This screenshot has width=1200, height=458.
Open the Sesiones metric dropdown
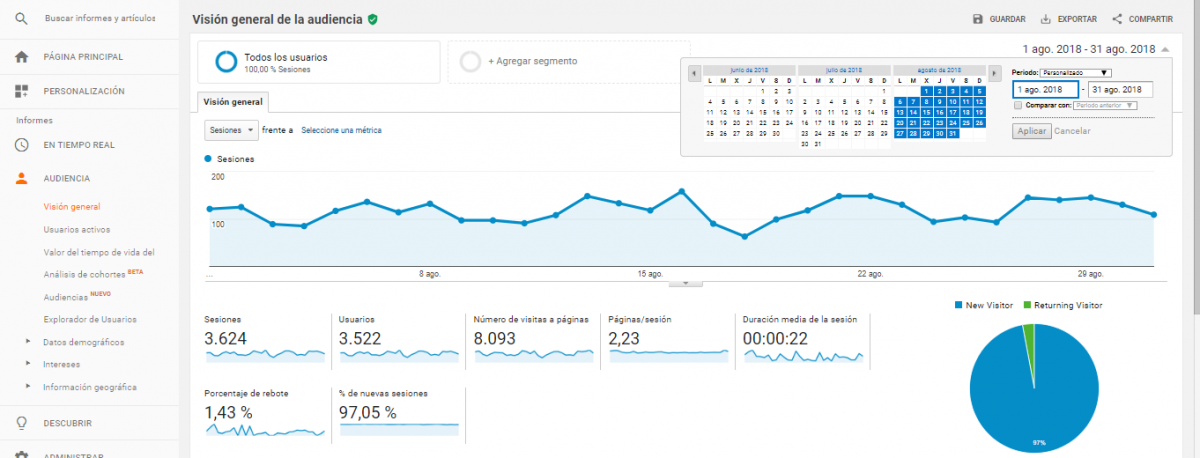click(231, 130)
